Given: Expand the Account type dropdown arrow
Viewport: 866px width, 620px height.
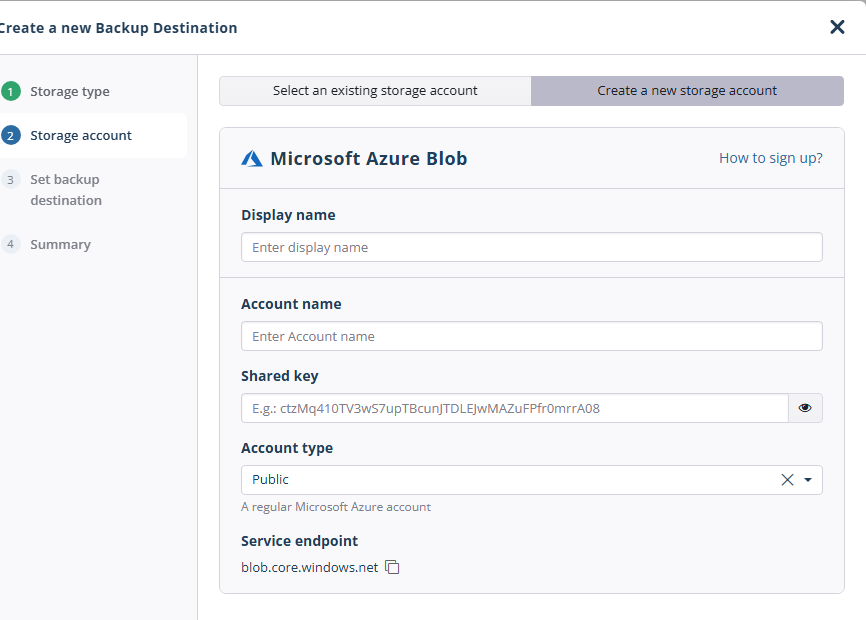Looking at the screenshot, I should 808,480.
